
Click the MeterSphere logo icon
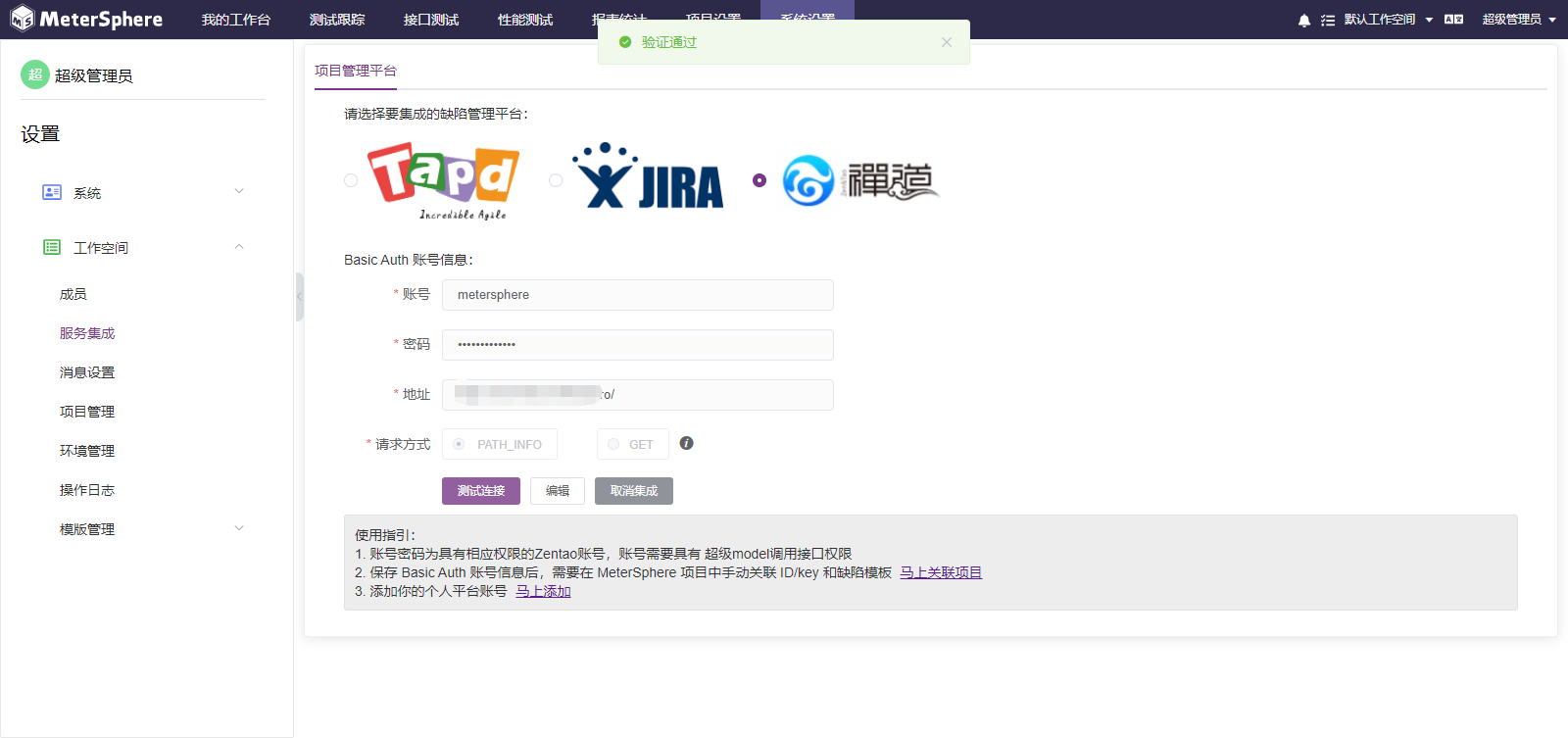click(x=22, y=19)
